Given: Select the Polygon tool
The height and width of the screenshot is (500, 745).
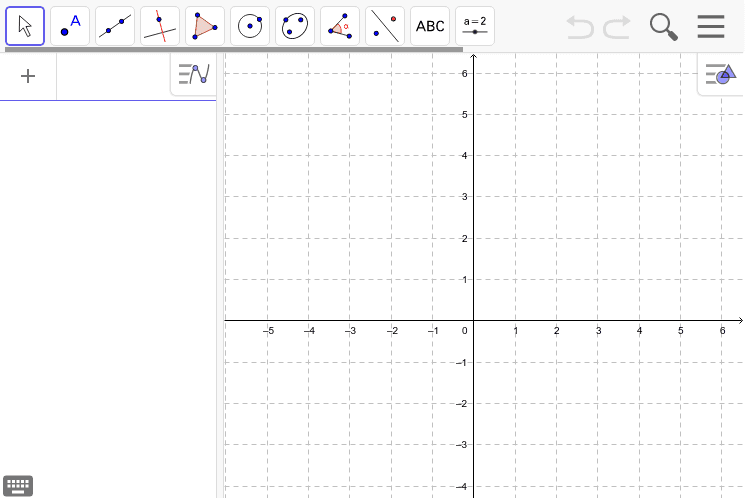Looking at the screenshot, I should (205, 26).
